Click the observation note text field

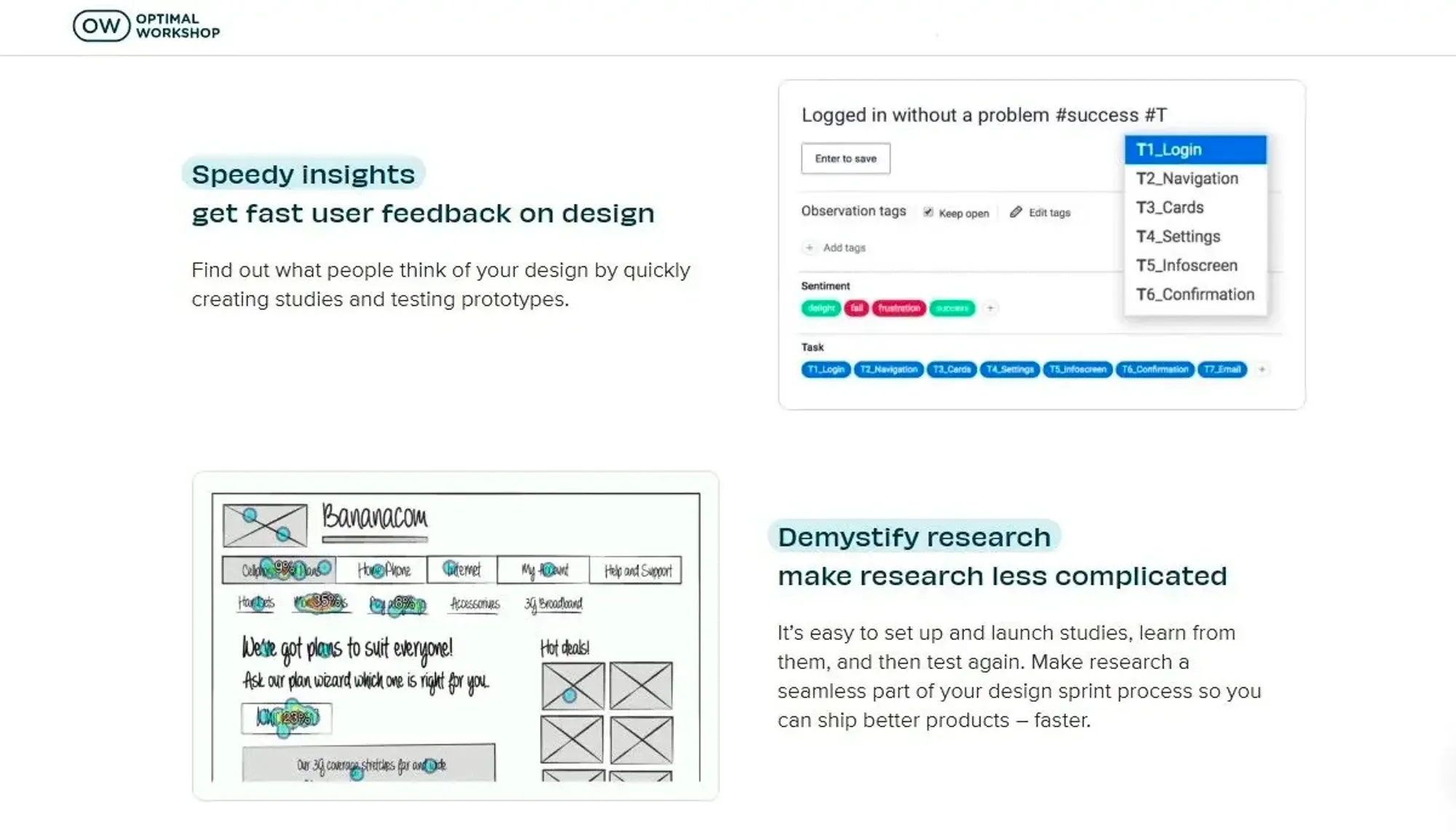coord(983,115)
